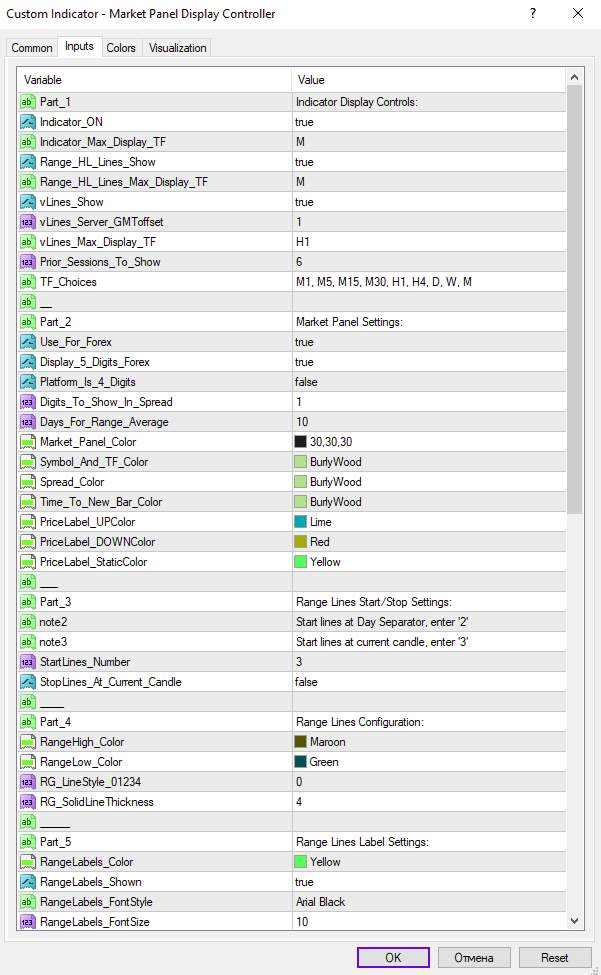Click the integer icon beside Prior_Sessions_To_Show
601x975 pixels.
click(x=27, y=262)
